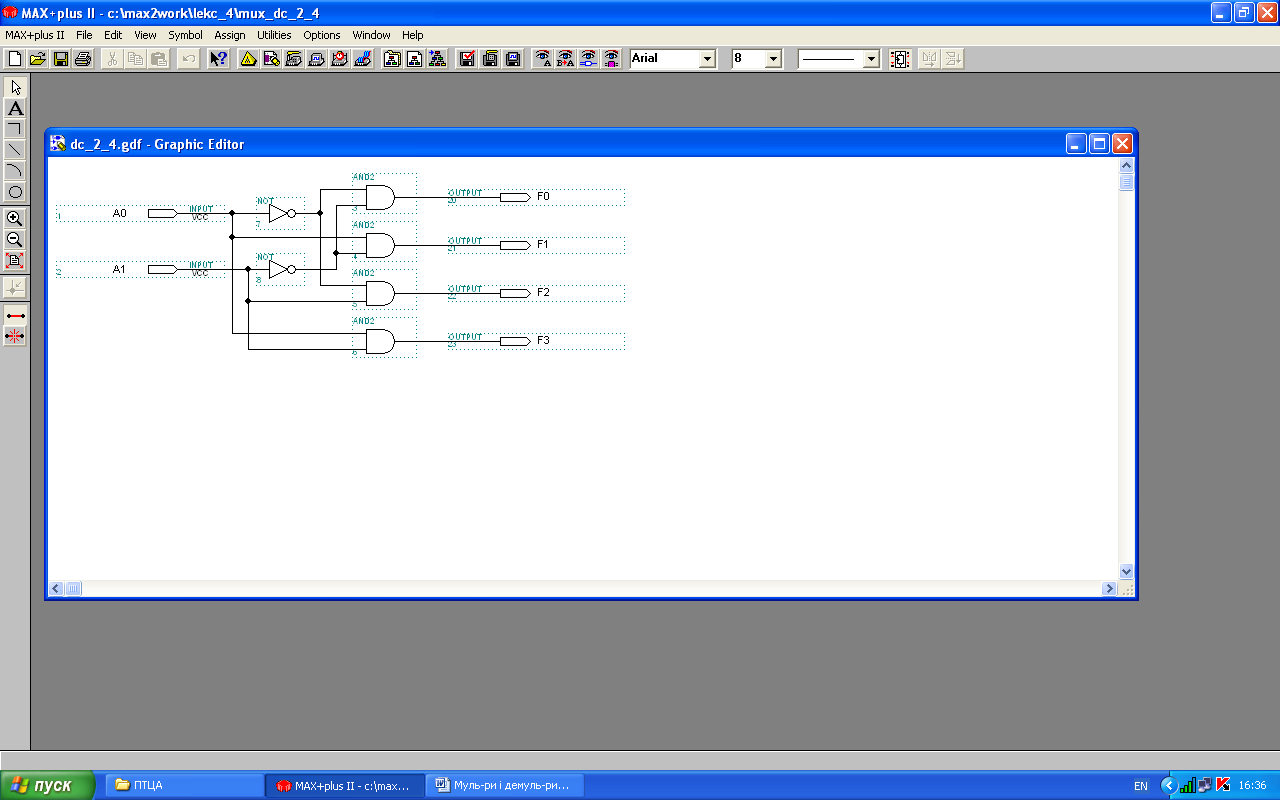Screen dimensions: 1280x800
Task: Open the Utilities menu
Action: point(274,35)
